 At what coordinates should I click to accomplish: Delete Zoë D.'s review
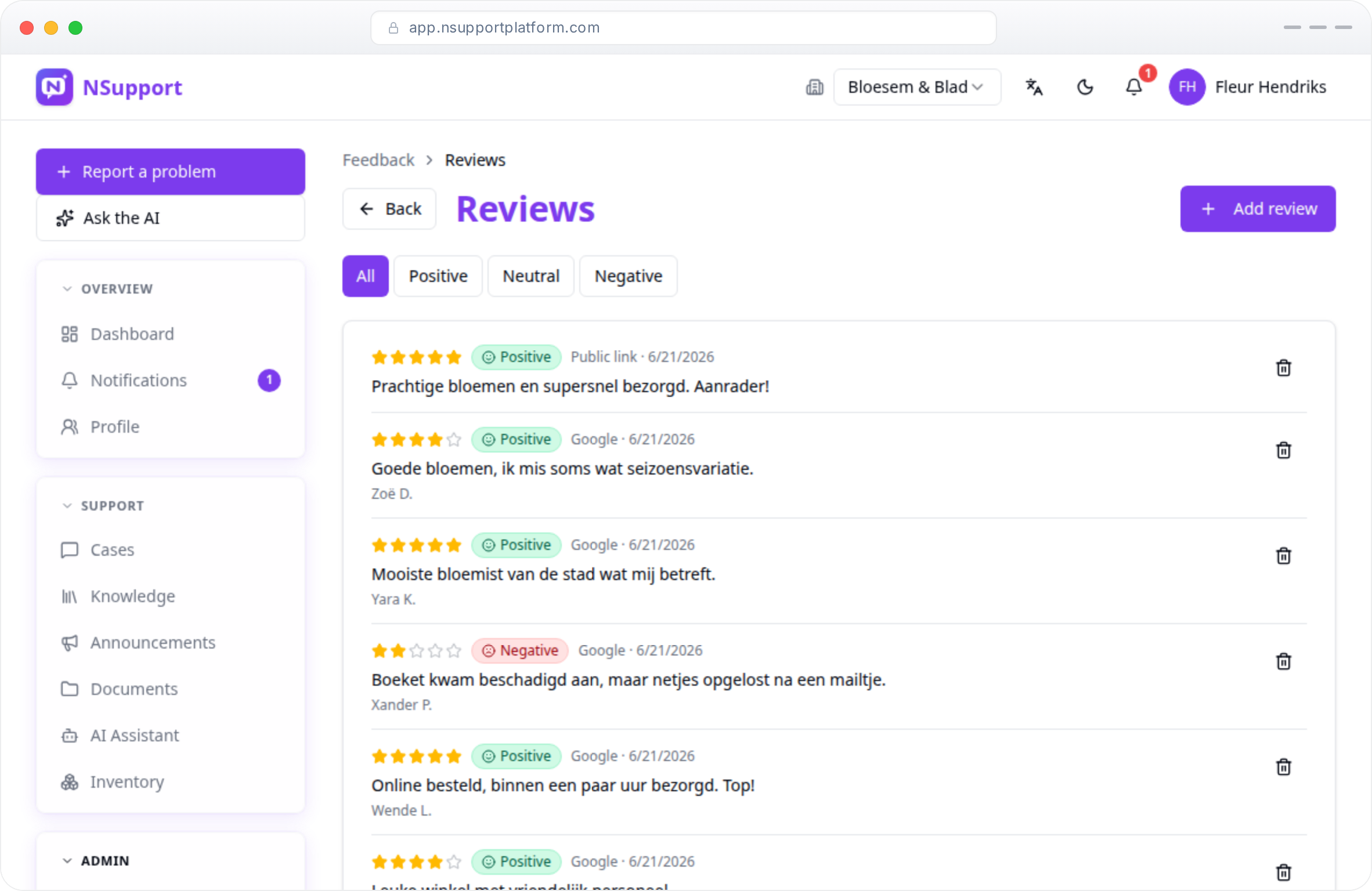(x=1283, y=450)
